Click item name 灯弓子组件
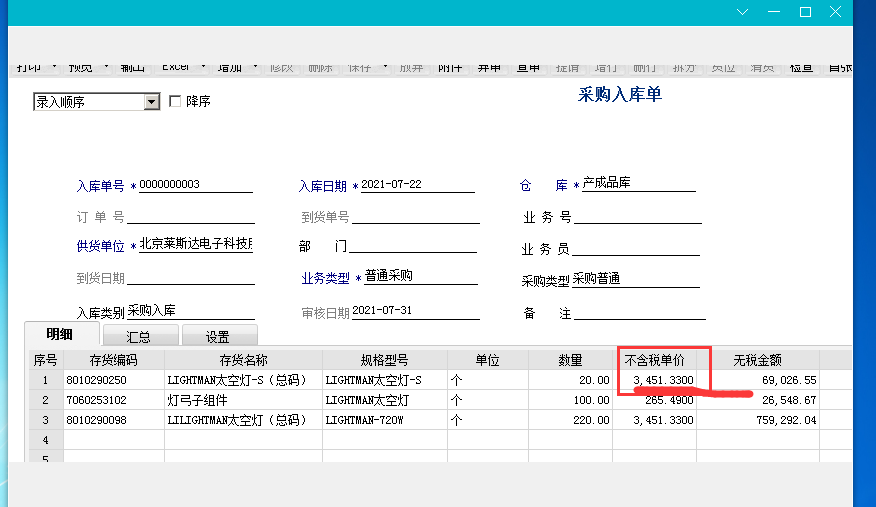 pyautogui.click(x=244, y=400)
